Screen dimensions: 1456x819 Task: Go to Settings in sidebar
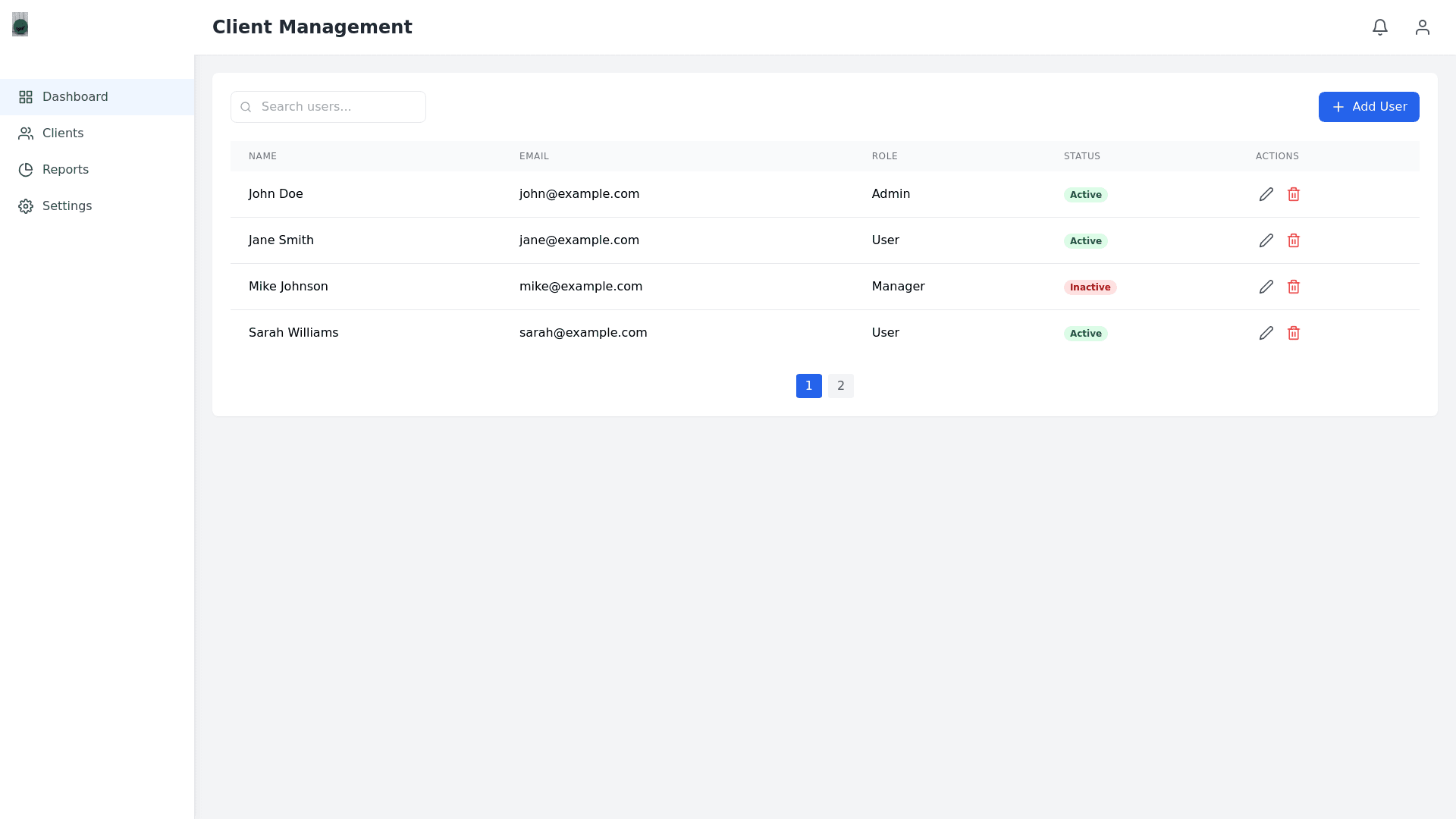click(x=67, y=206)
